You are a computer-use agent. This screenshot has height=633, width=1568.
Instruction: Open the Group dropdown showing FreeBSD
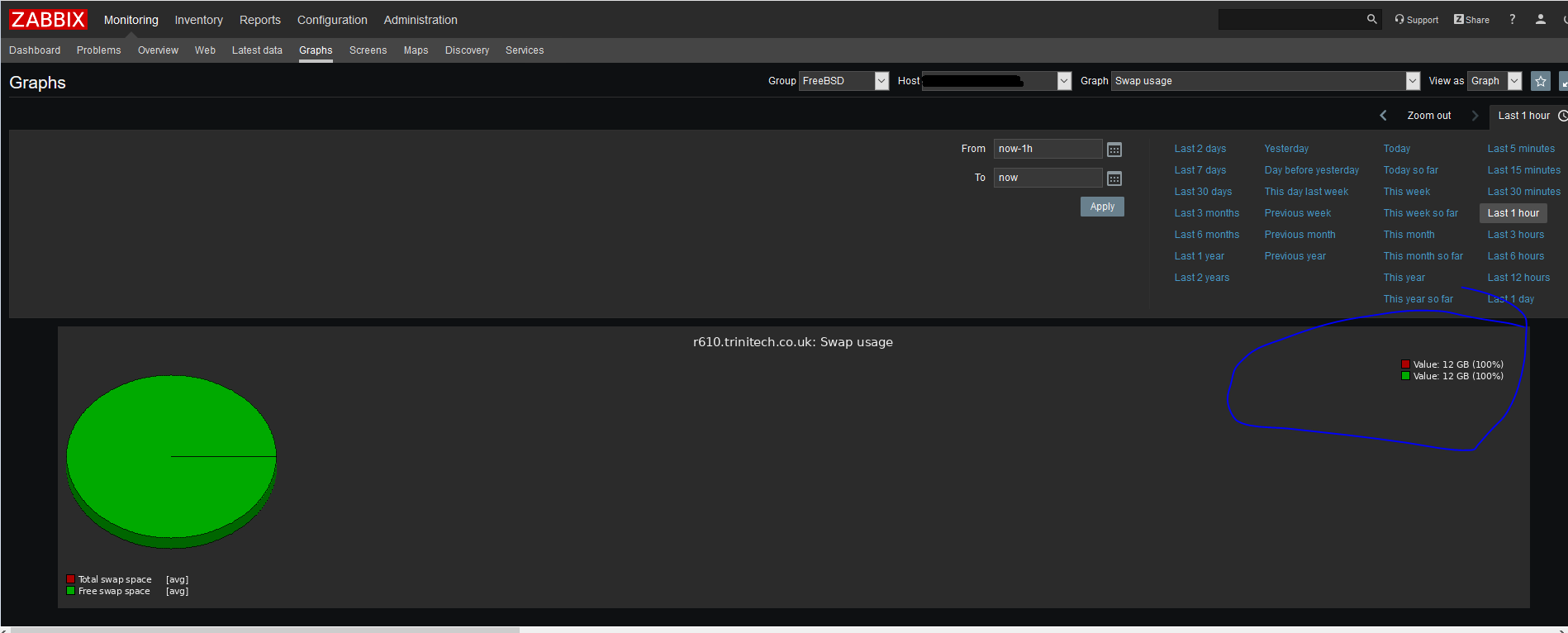[843, 81]
